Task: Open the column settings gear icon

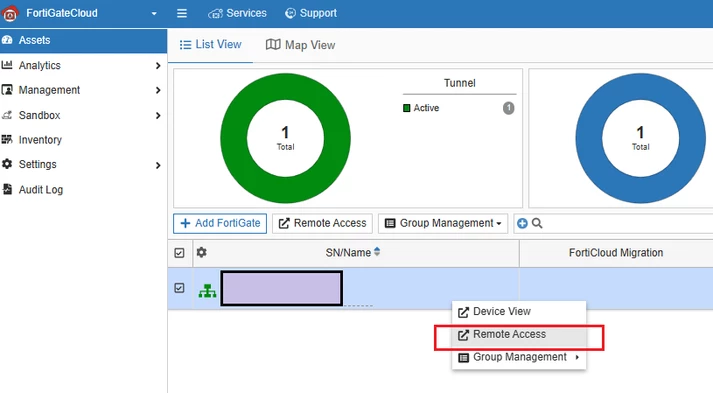Action: pos(201,252)
